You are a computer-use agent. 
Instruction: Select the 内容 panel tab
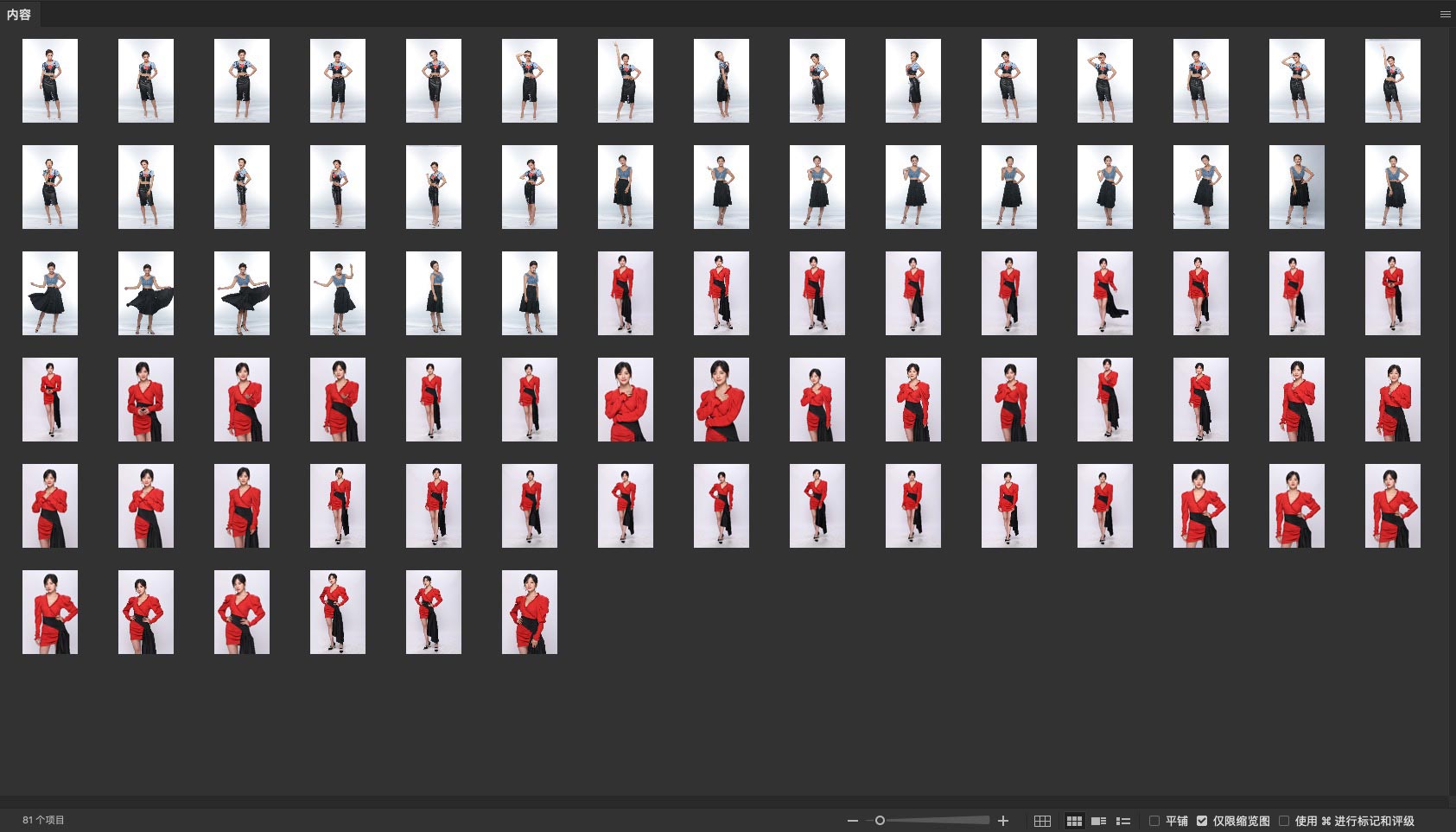[x=19, y=14]
